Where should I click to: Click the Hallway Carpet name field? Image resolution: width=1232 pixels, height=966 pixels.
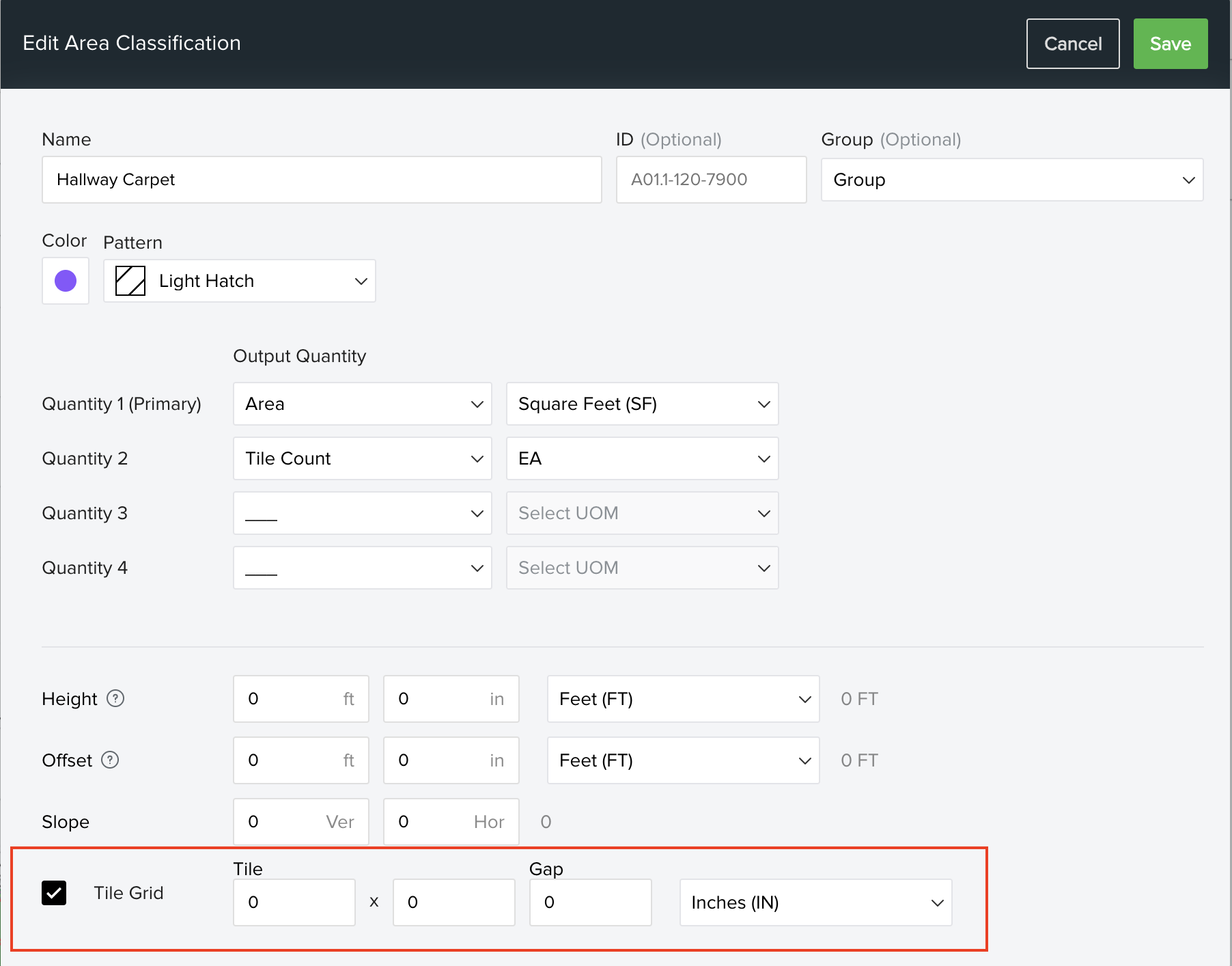(x=321, y=180)
